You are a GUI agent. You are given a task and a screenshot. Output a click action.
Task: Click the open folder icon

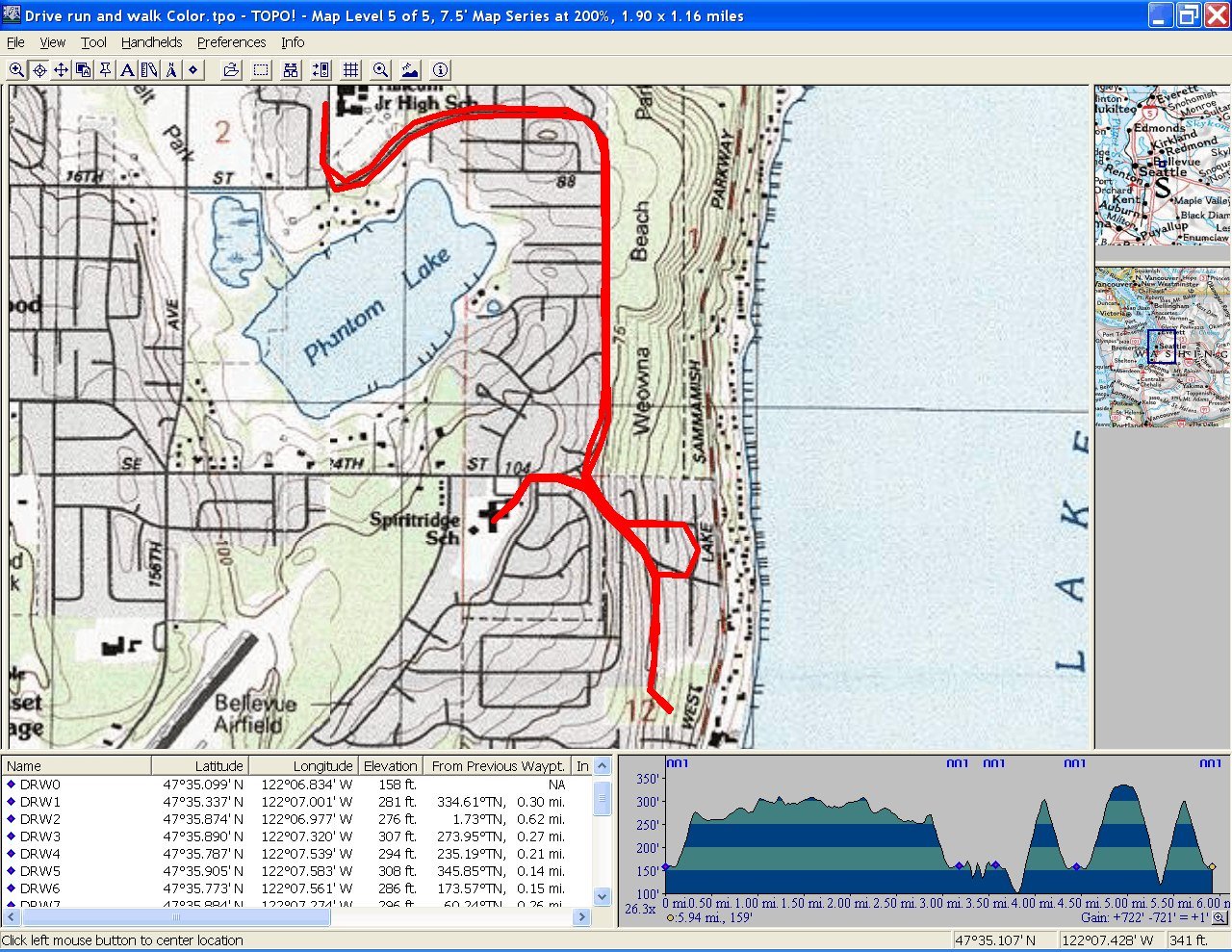pyautogui.click(x=231, y=69)
